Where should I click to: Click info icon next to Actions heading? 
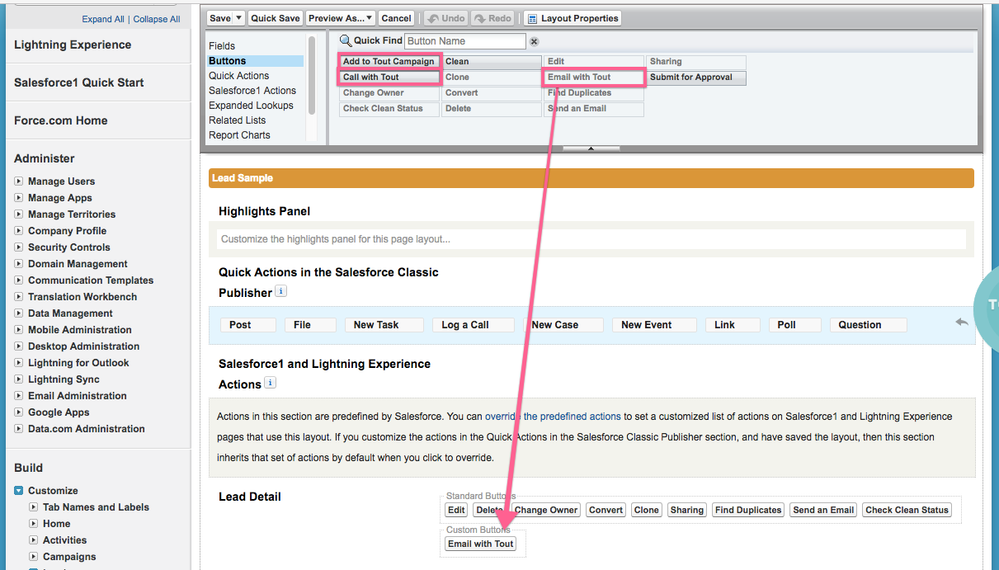[270, 383]
